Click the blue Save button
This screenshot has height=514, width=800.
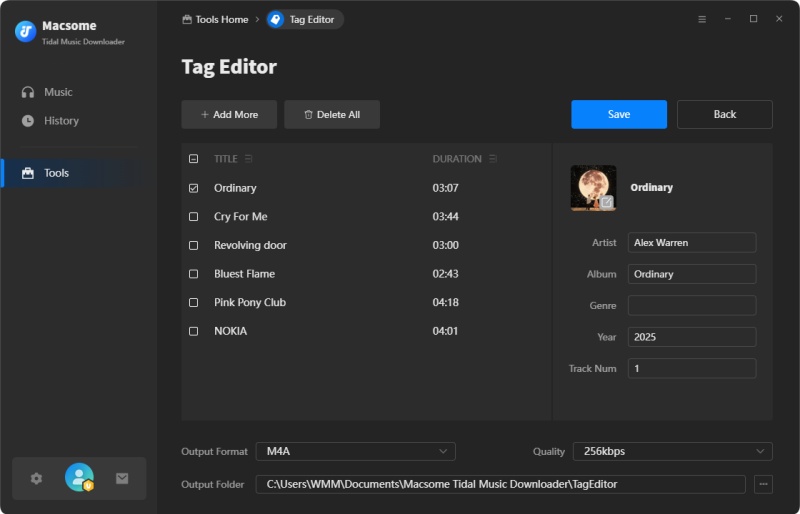[x=619, y=114]
